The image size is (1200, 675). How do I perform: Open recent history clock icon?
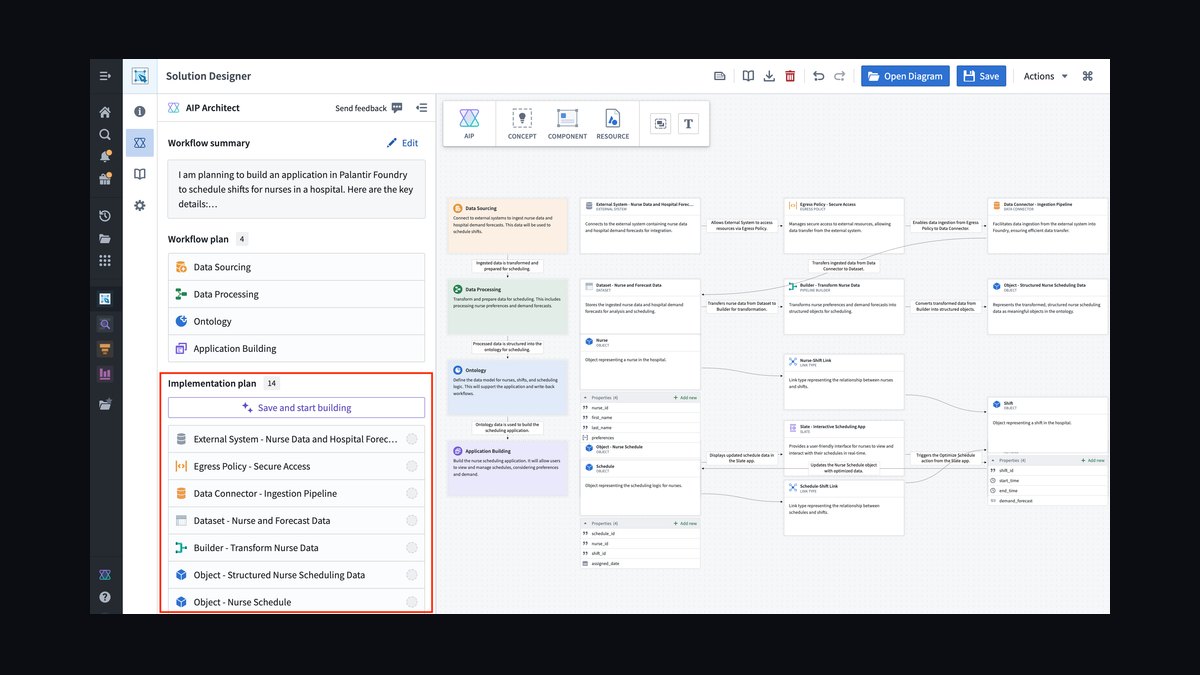tap(105, 216)
